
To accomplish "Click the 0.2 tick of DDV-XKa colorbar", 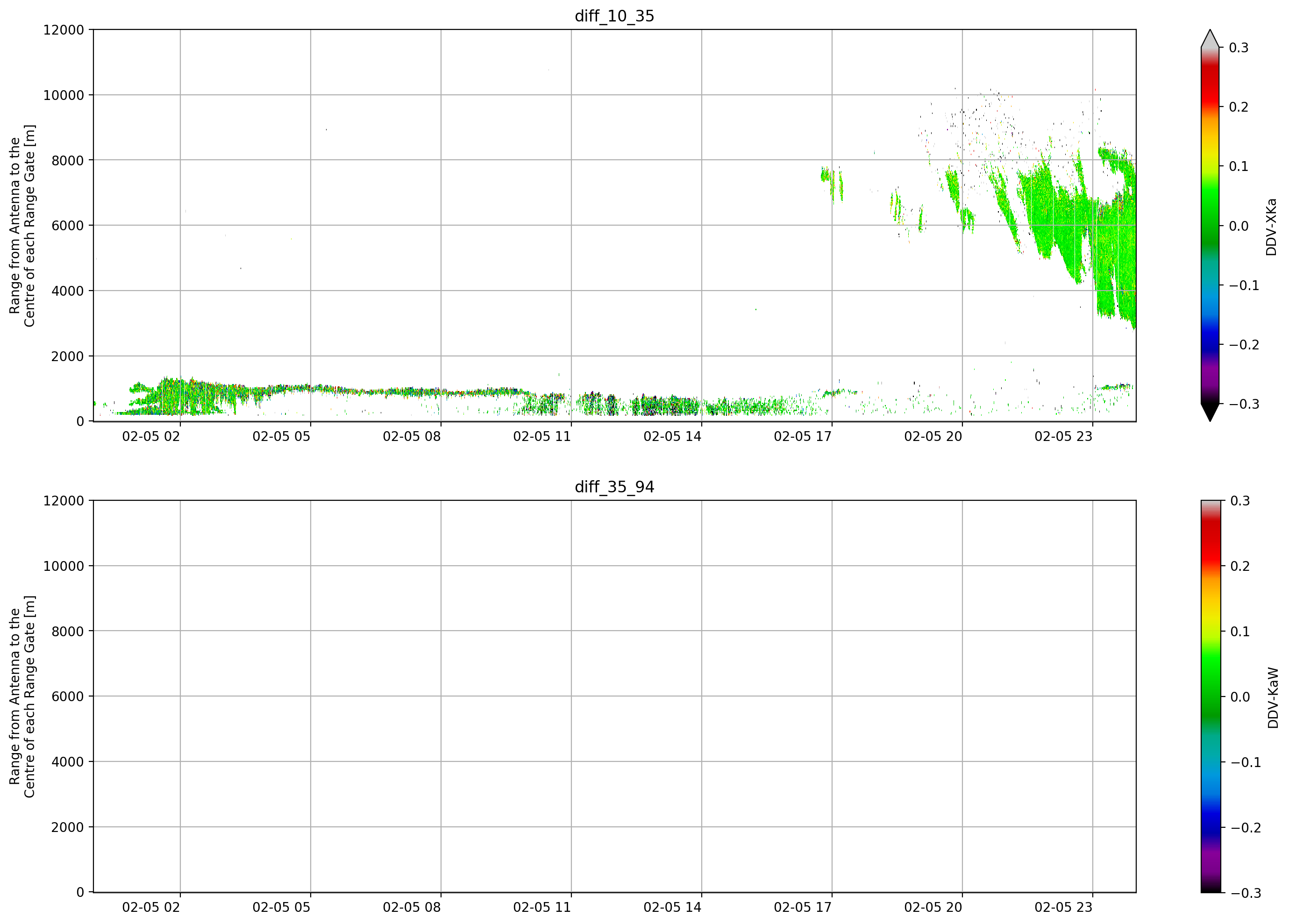I will (x=1239, y=107).
